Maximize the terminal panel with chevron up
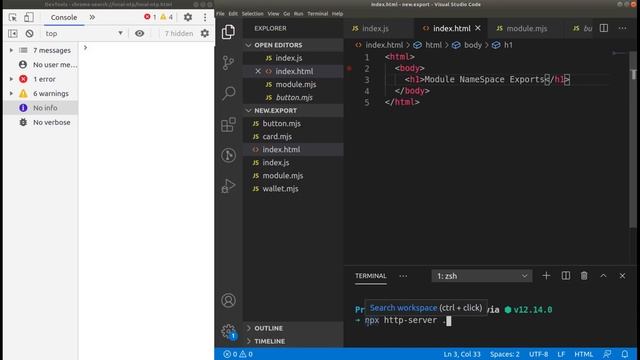The width and height of the screenshot is (640, 360). coord(603,276)
